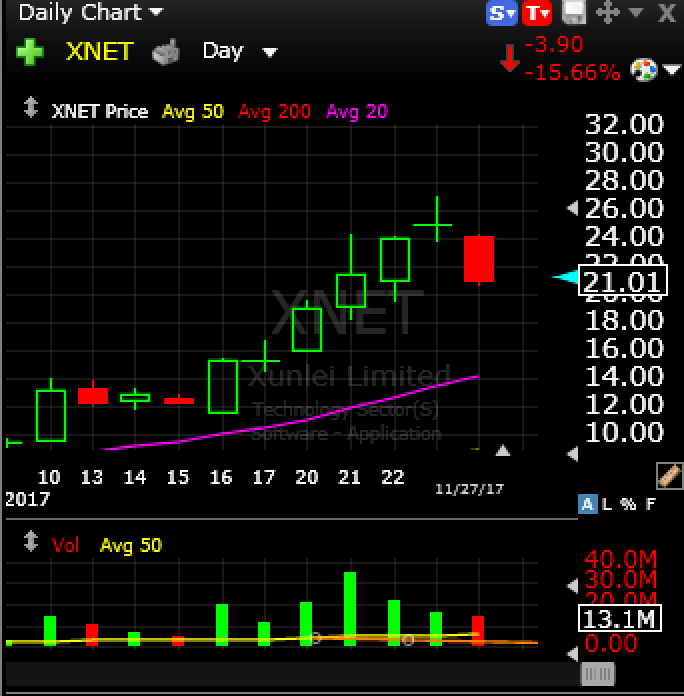The width and height of the screenshot is (684, 696).
Task: Click the price pane resize arrows icon
Action: tap(31, 107)
